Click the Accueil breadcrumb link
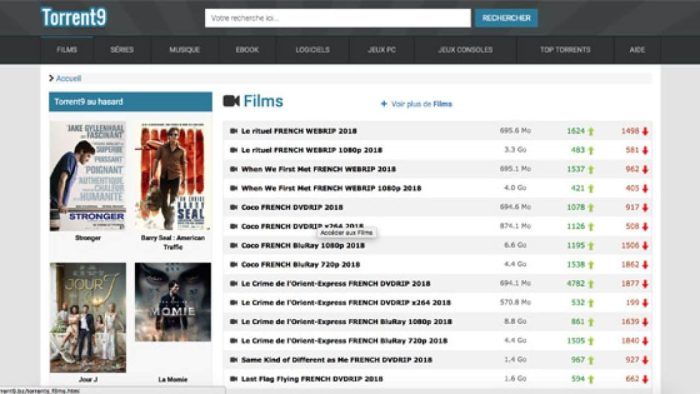This screenshot has width=700, height=394. [68, 79]
